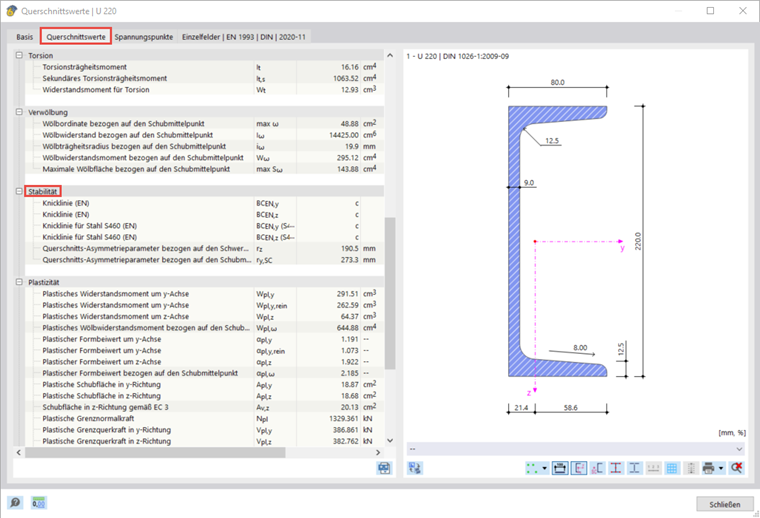Viewport: 760px width, 518px height.
Task: Select the Wölbordinate row
Action: [205, 124]
